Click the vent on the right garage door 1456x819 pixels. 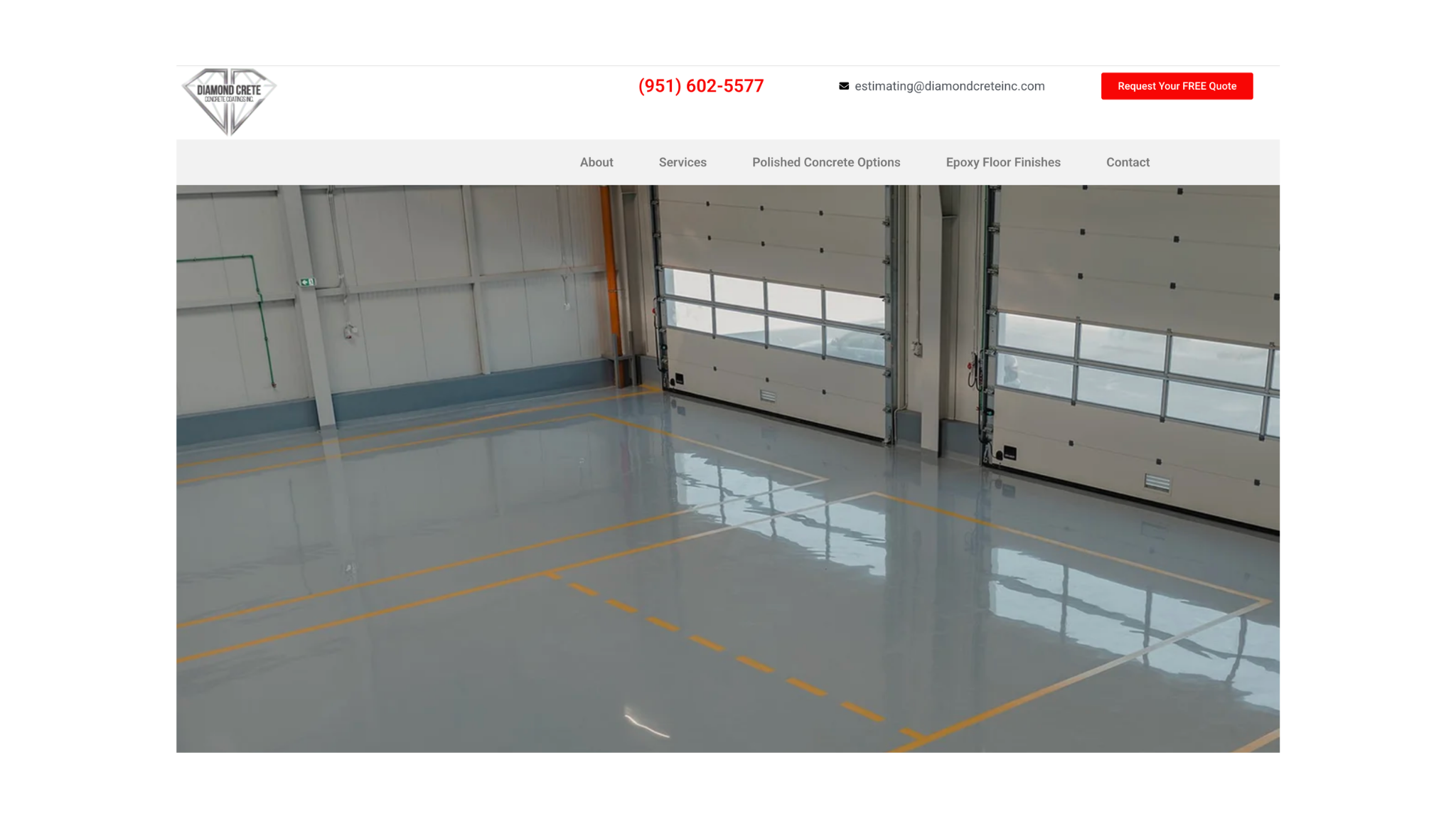(x=1157, y=483)
